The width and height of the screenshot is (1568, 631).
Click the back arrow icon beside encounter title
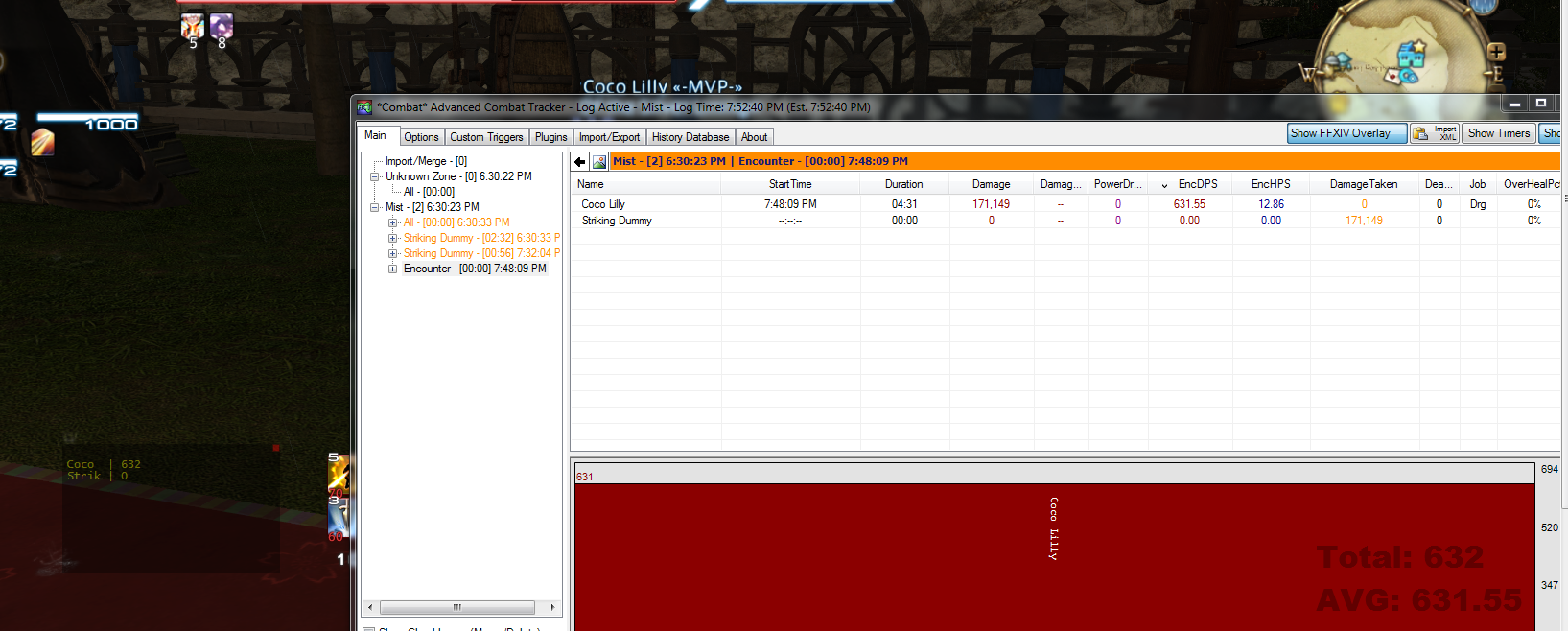(579, 161)
